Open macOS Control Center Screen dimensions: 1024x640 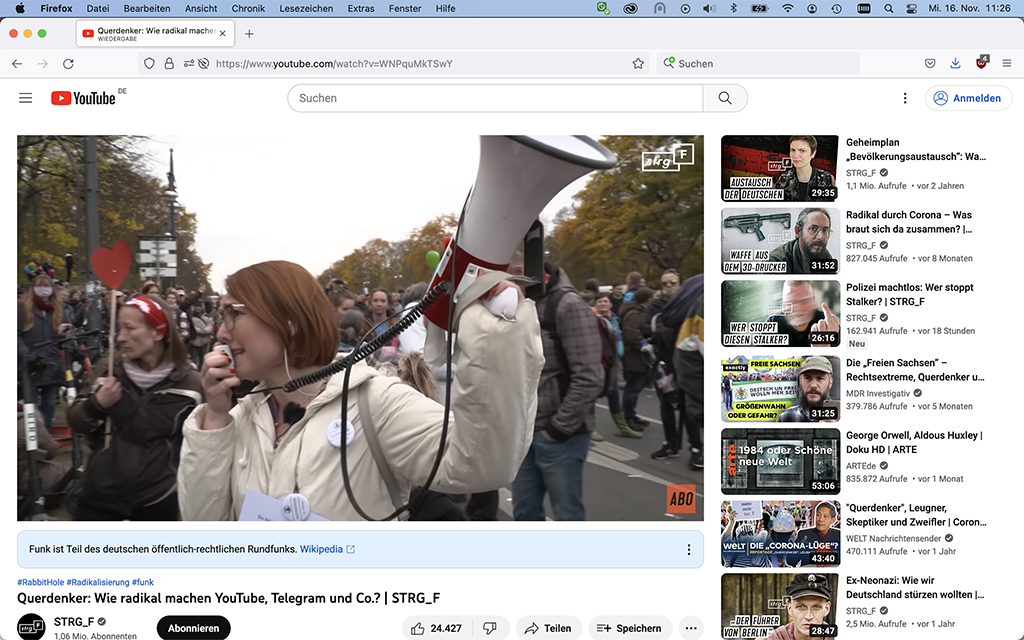[x=913, y=8]
